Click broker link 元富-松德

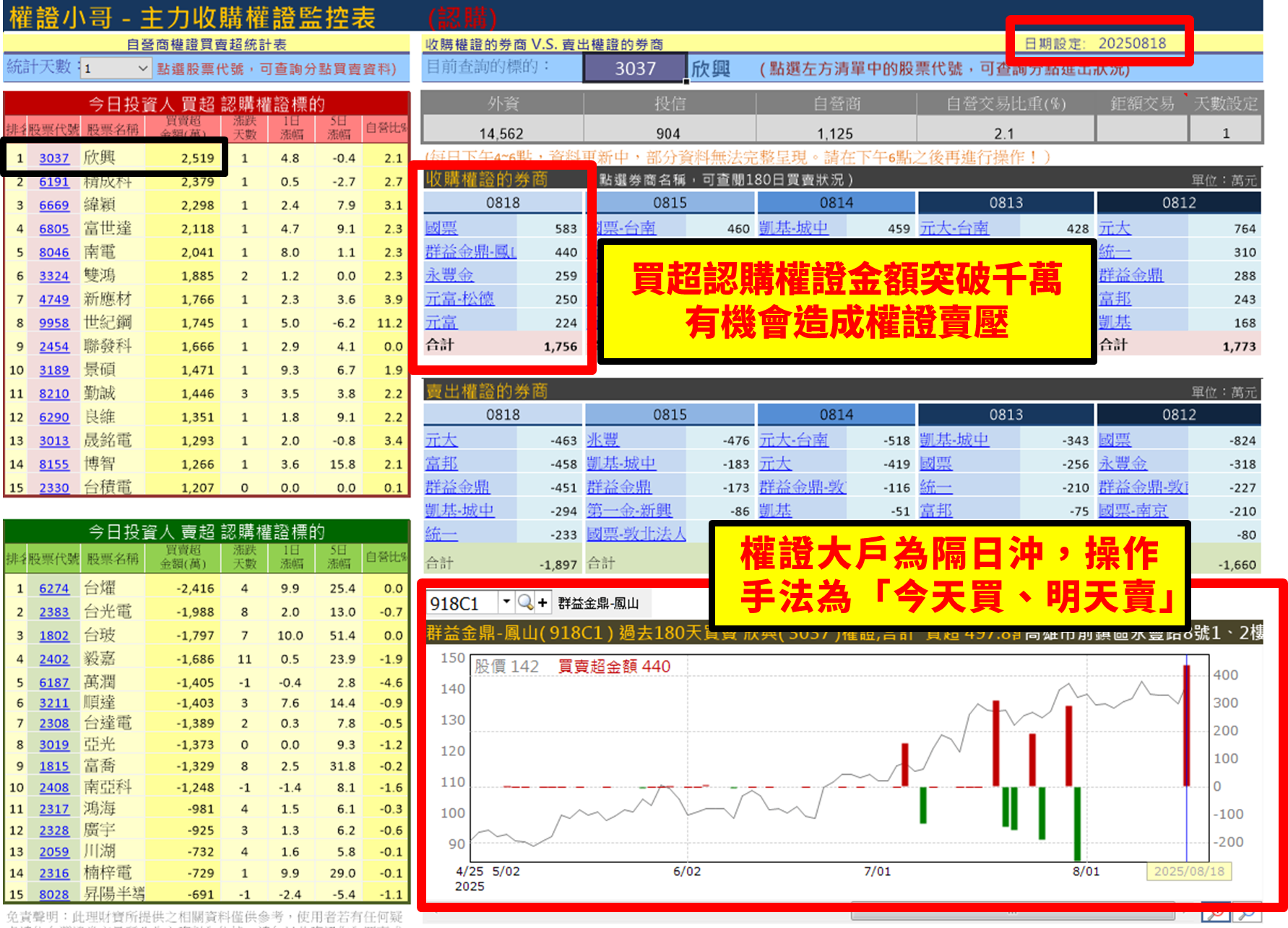(x=459, y=298)
